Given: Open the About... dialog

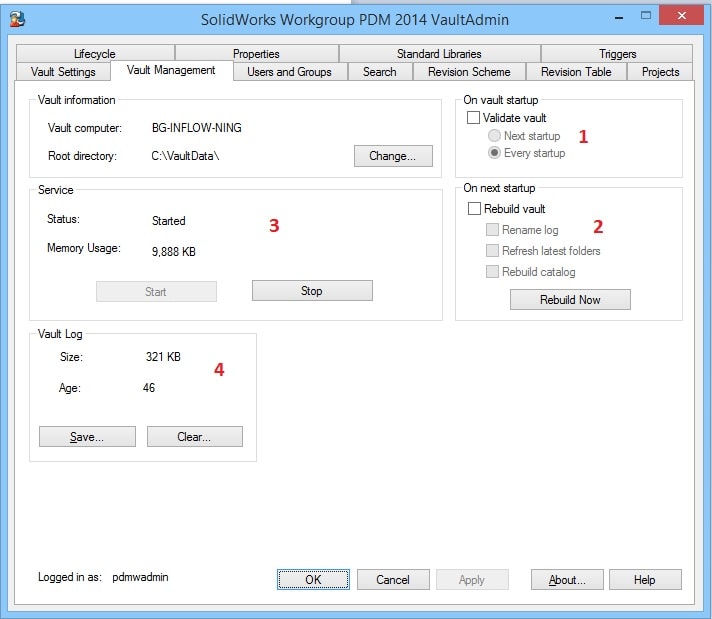Looking at the screenshot, I should pyautogui.click(x=566, y=580).
